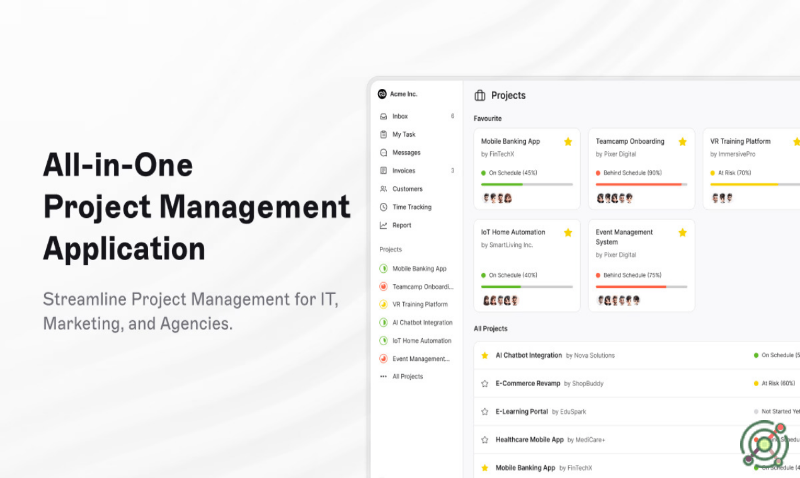Open the Report chart icon
Viewport: 800px width, 478px height.
[x=383, y=225]
